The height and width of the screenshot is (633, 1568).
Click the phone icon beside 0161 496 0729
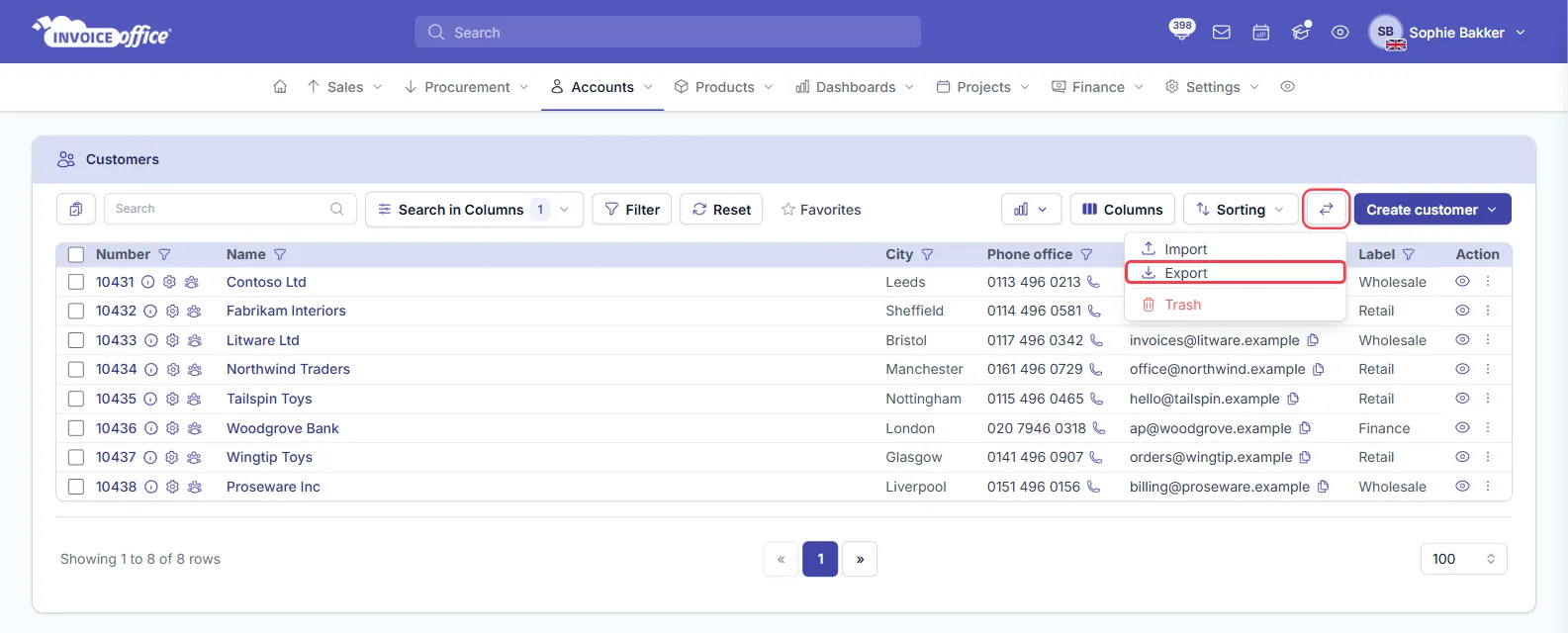click(1096, 369)
